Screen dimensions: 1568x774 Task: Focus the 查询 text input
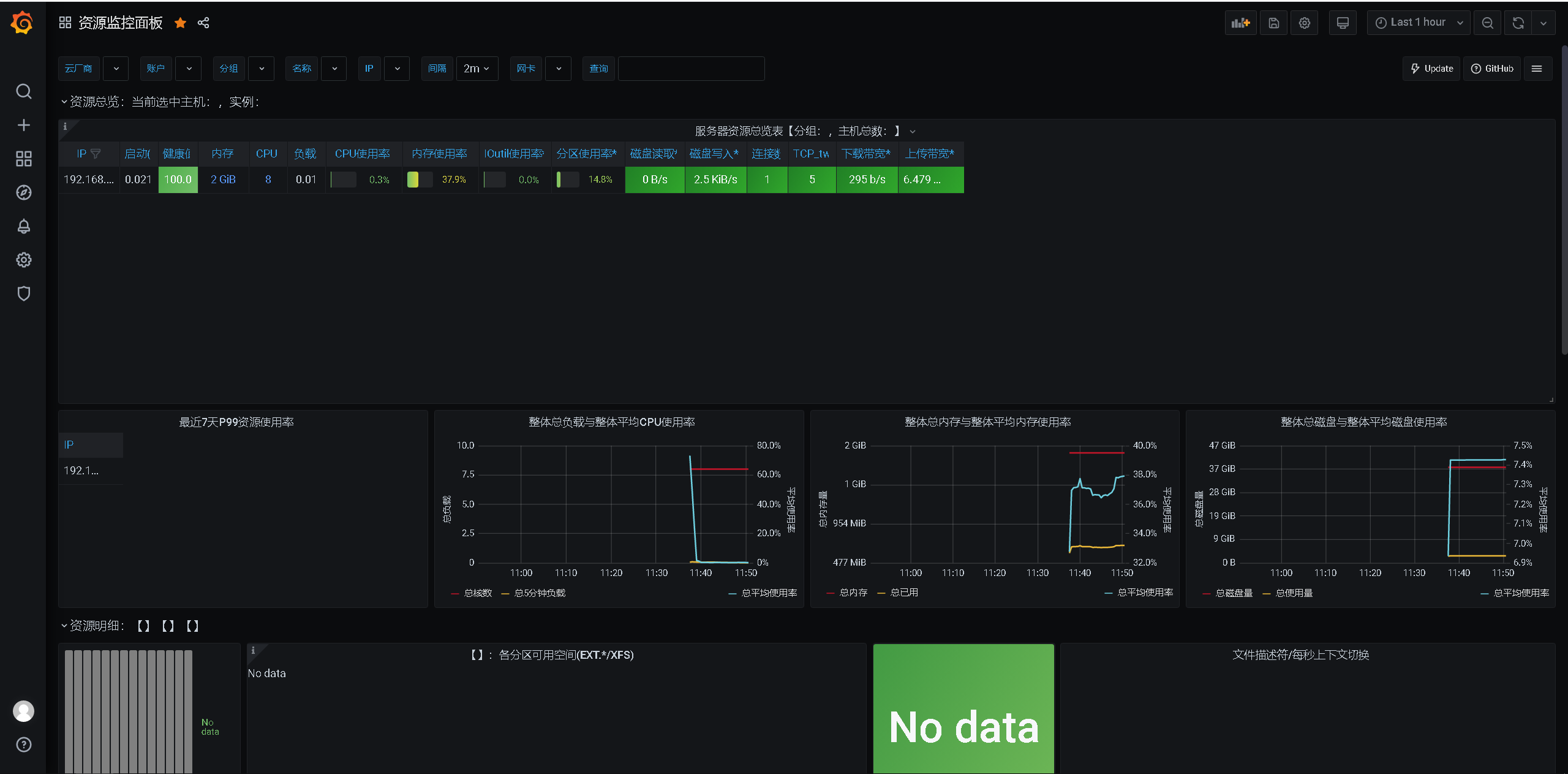pyautogui.click(x=691, y=69)
